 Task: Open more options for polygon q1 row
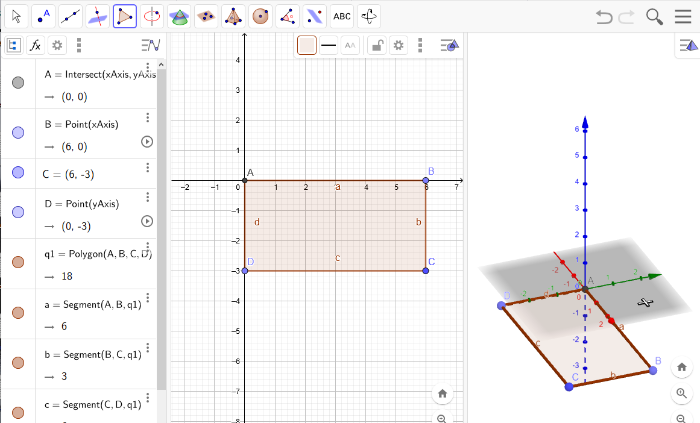(148, 247)
